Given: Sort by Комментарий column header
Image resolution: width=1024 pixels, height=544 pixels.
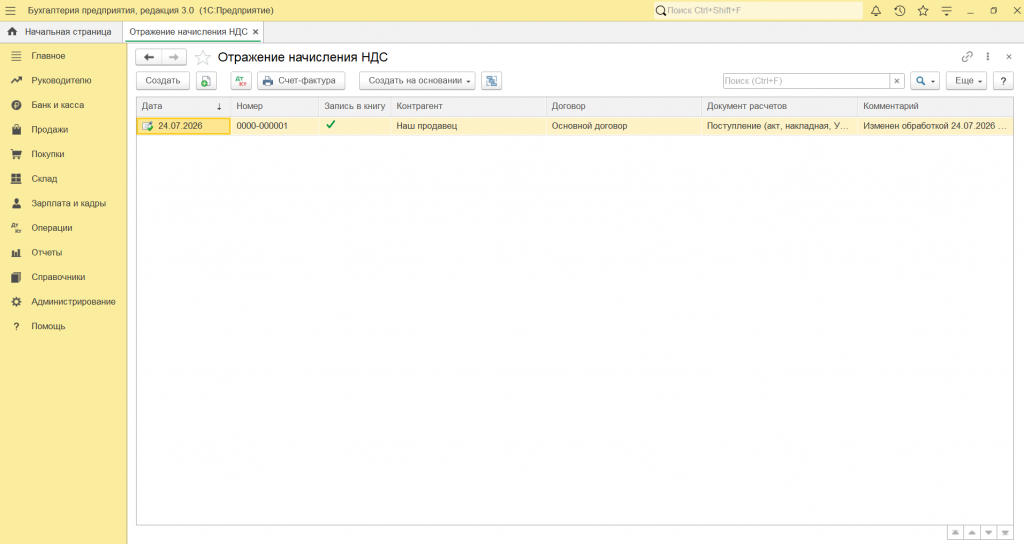Looking at the screenshot, I should 935,106.
